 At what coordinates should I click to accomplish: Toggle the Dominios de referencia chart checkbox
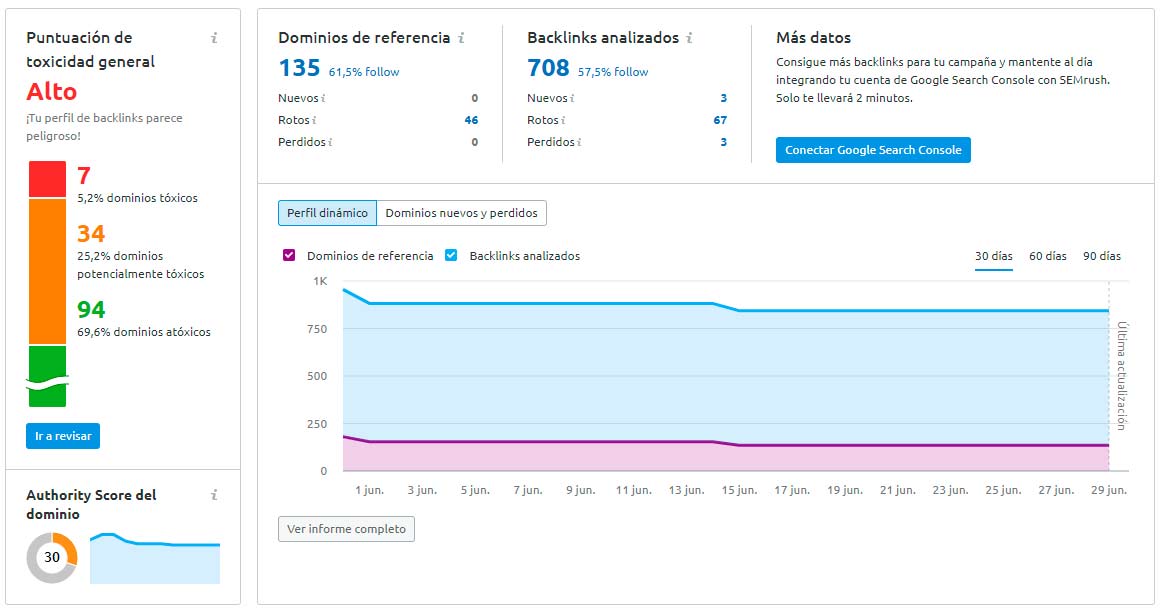tap(289, 256)
